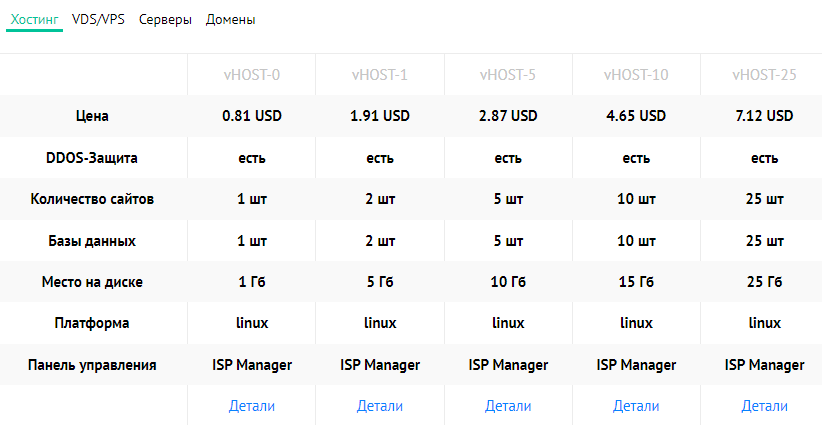Viewport: 822px width, 425px height.
Task: Click the 7.12 USD price cell
Action: 764,116
